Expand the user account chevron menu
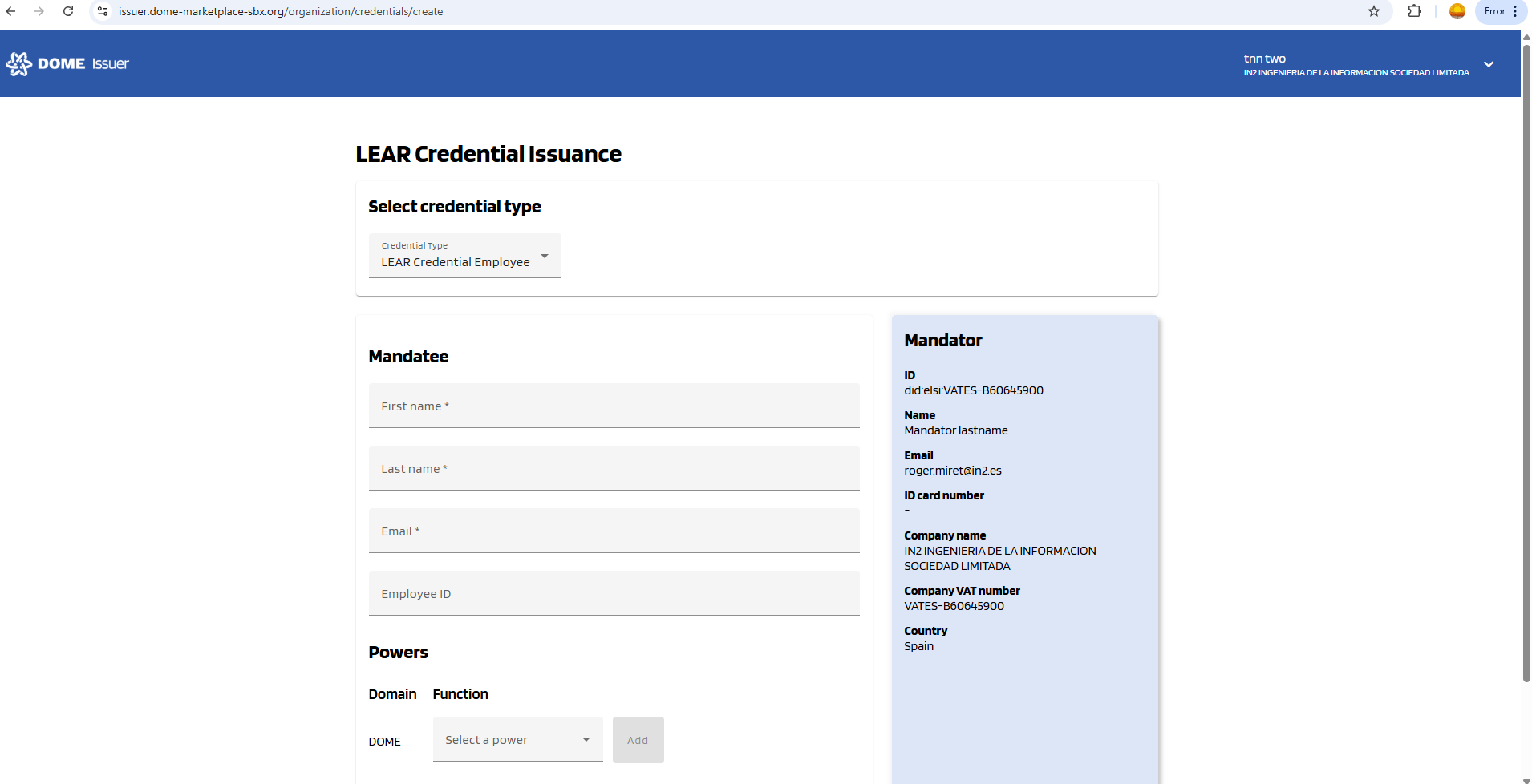Viewport: 1532px width, 784px height. (1489, 64)
